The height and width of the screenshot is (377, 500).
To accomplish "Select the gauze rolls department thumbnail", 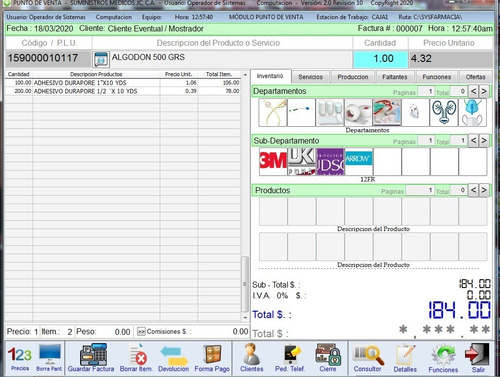I will point(330,112).
